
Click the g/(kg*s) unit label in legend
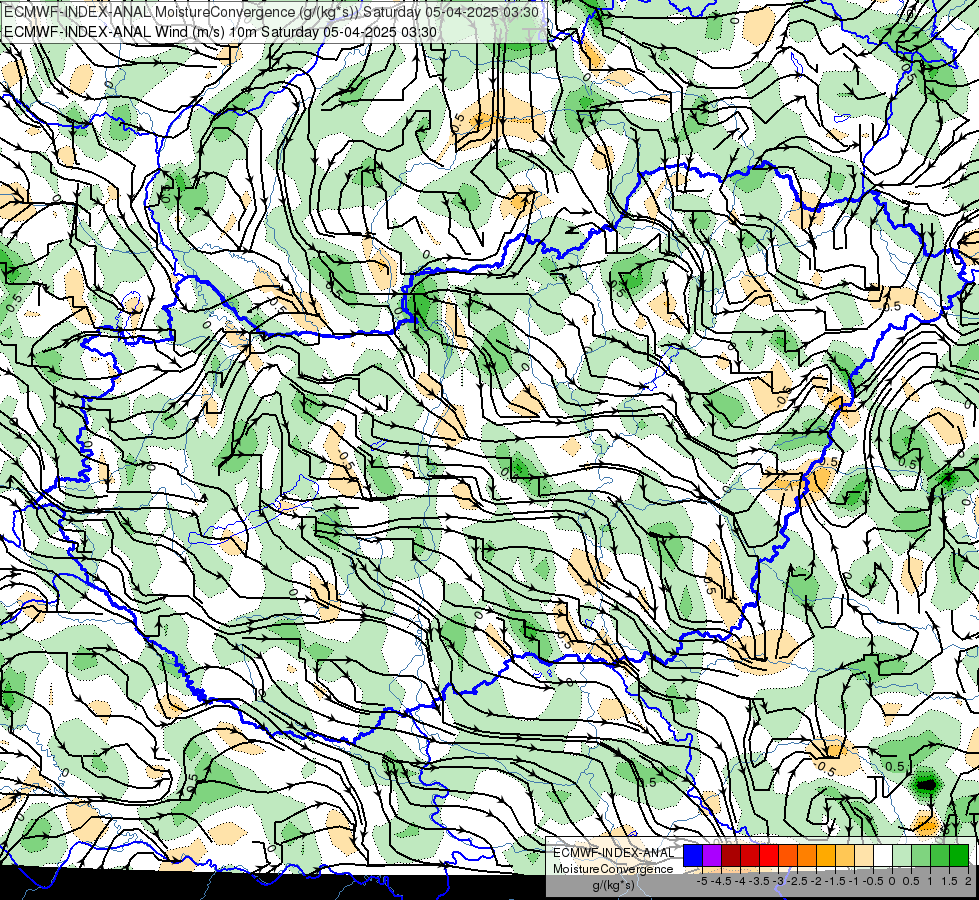click(613, 886)
